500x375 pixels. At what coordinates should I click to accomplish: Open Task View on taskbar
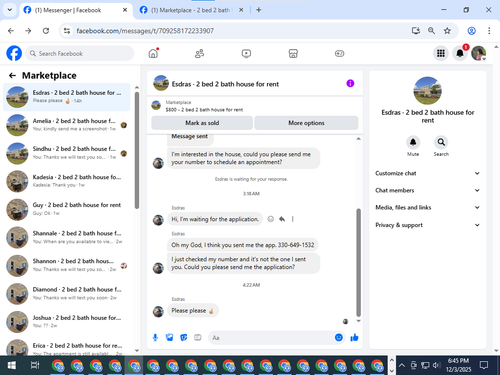point(35,365)
